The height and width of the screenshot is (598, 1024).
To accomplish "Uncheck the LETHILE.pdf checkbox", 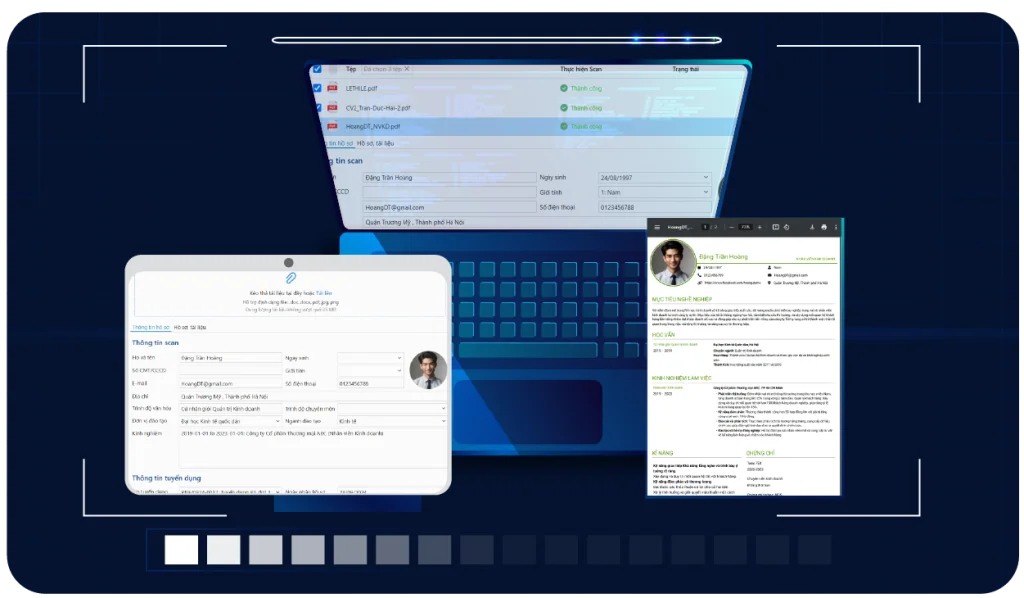I will click(317, 88).
